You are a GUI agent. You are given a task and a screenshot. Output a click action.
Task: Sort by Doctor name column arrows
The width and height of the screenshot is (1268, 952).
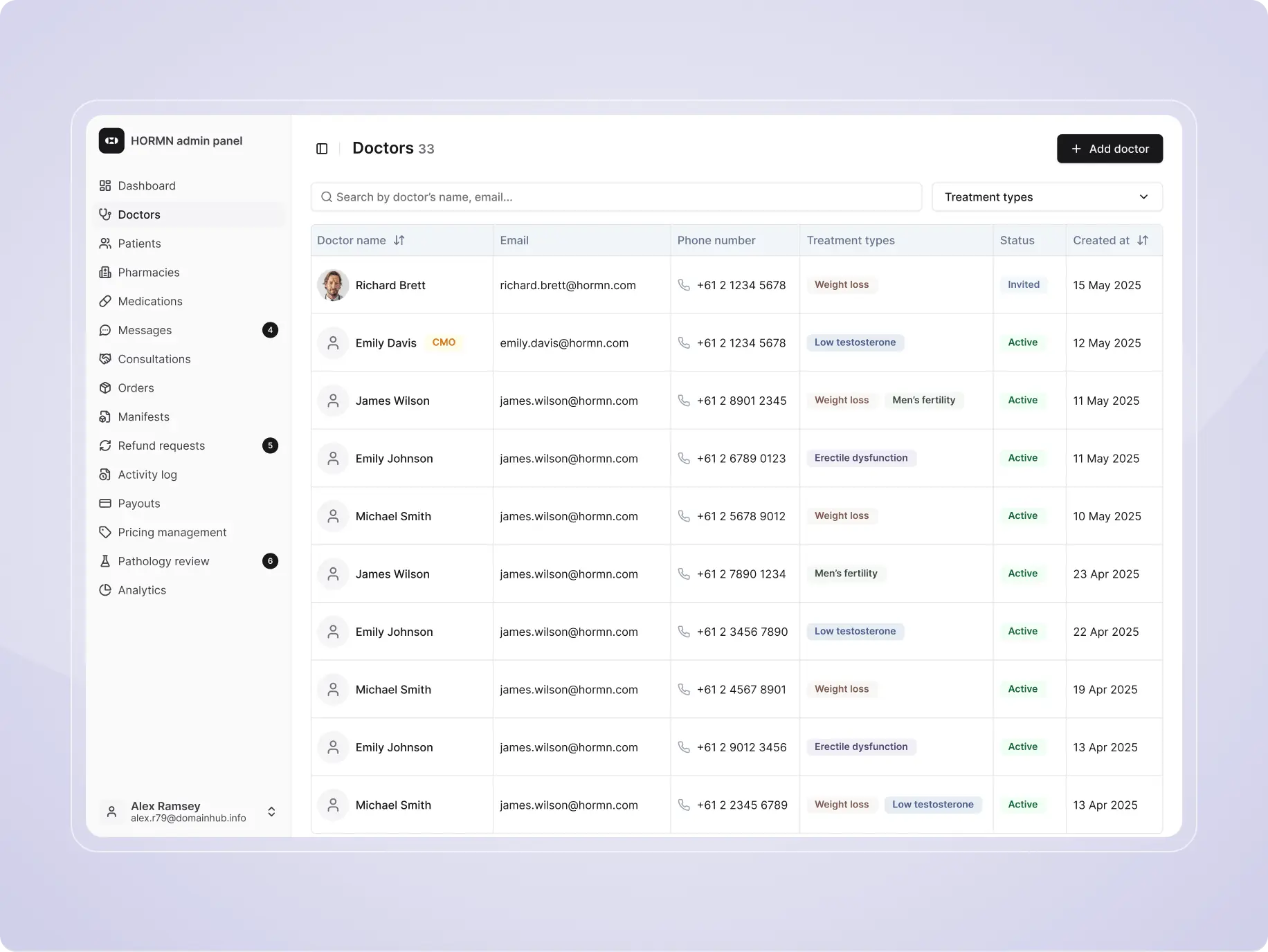[399, 240]
